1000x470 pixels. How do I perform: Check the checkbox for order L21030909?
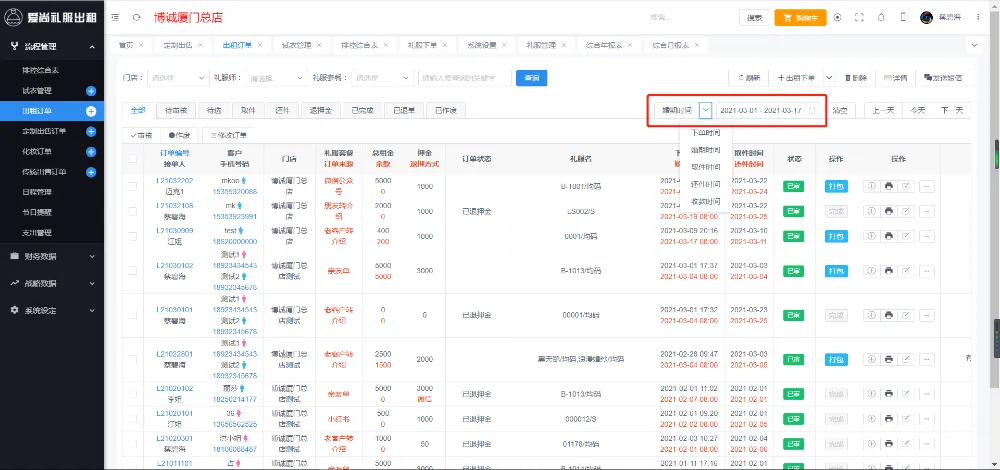coord(132,236)
